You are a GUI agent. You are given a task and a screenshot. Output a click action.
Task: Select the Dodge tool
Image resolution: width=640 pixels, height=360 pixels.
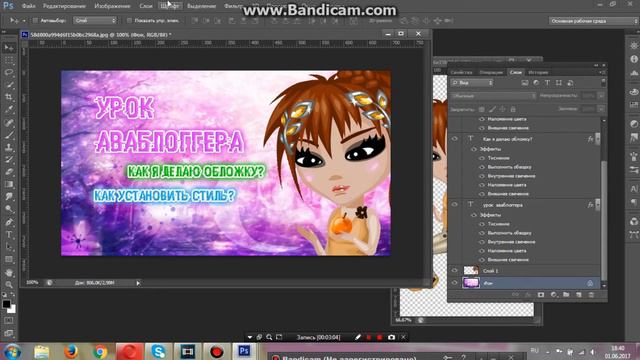pos(9,209)
